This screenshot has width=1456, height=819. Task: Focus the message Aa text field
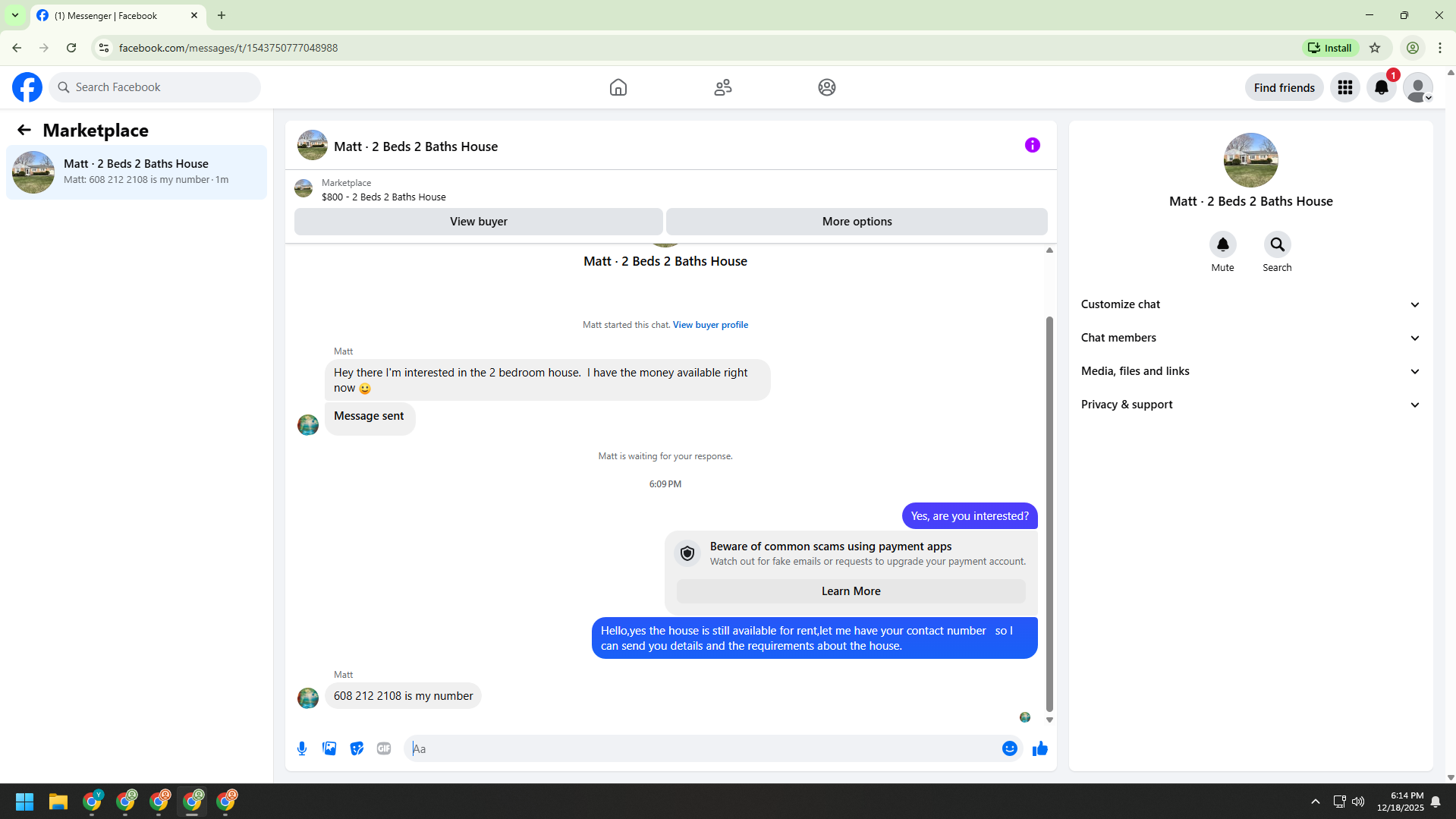pos(702,748)
